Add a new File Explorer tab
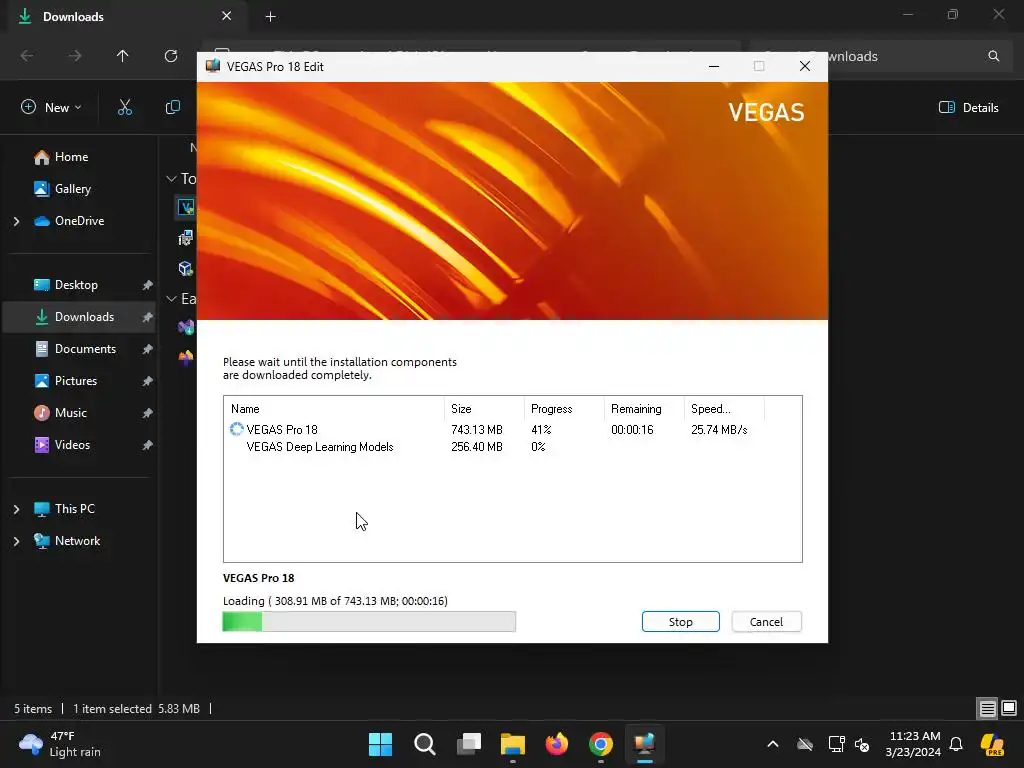The height and width of the screenshot is (768, 1024). click(x=270, y=16)
